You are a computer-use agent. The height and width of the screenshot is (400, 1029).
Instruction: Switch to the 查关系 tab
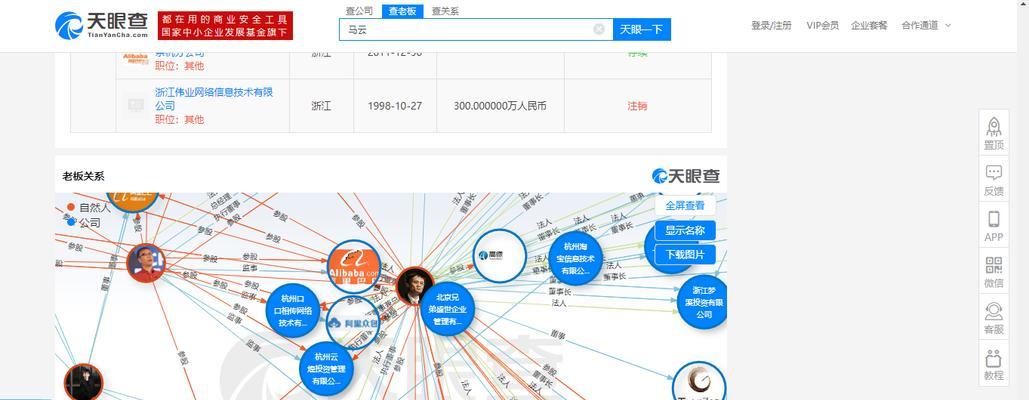[446, 11]
